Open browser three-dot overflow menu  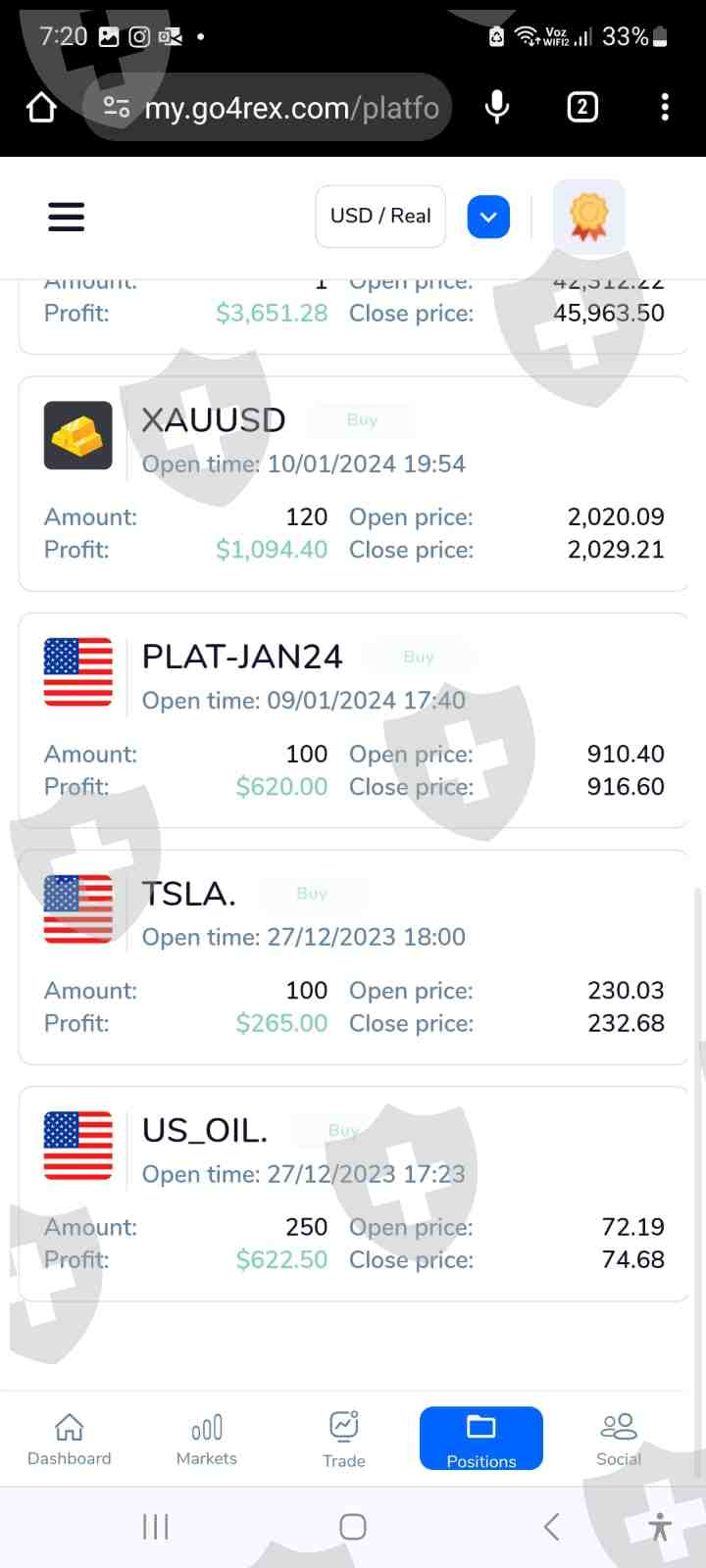point(665,107)
